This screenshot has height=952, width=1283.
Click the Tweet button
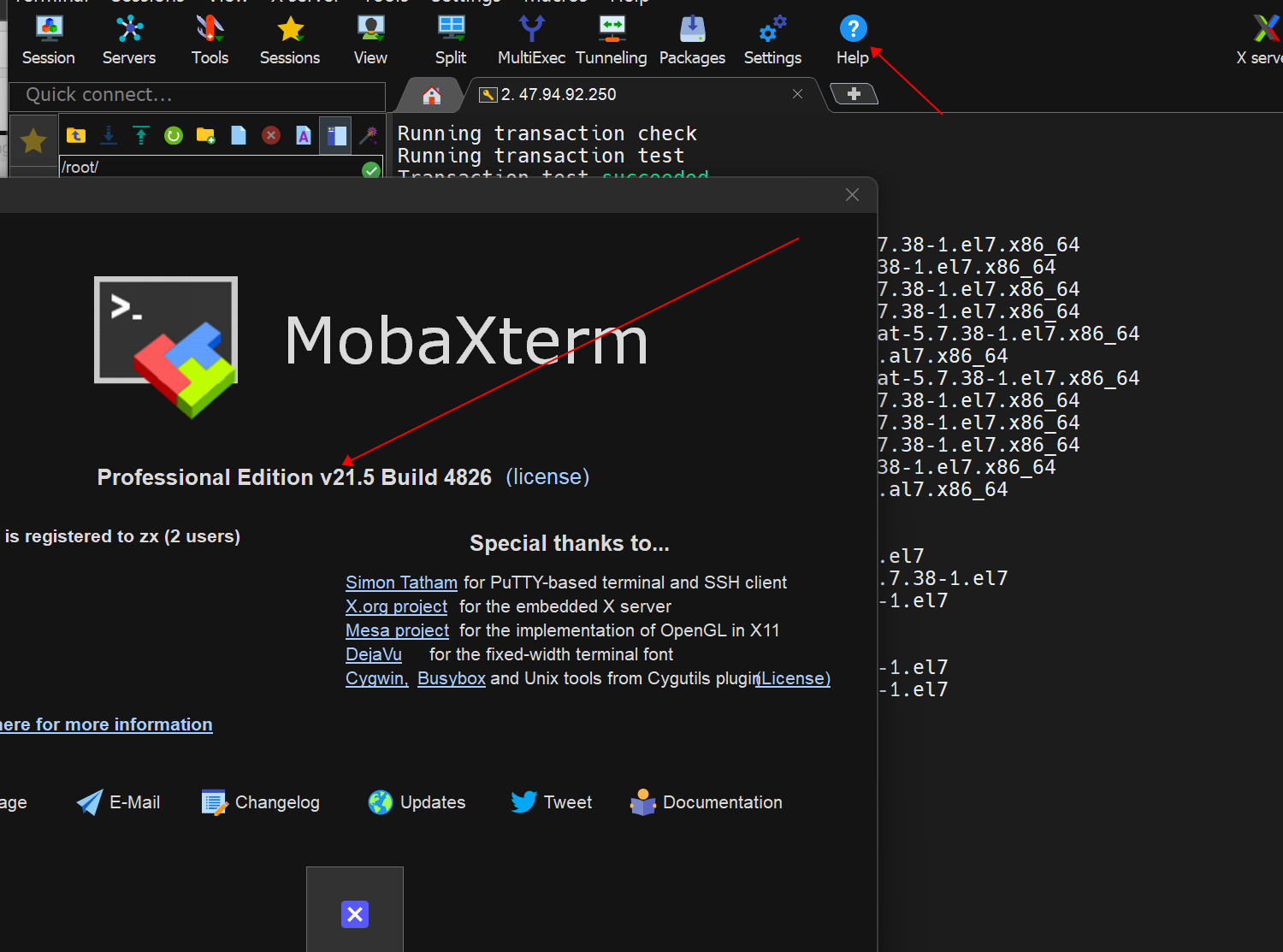pos(551,802)
